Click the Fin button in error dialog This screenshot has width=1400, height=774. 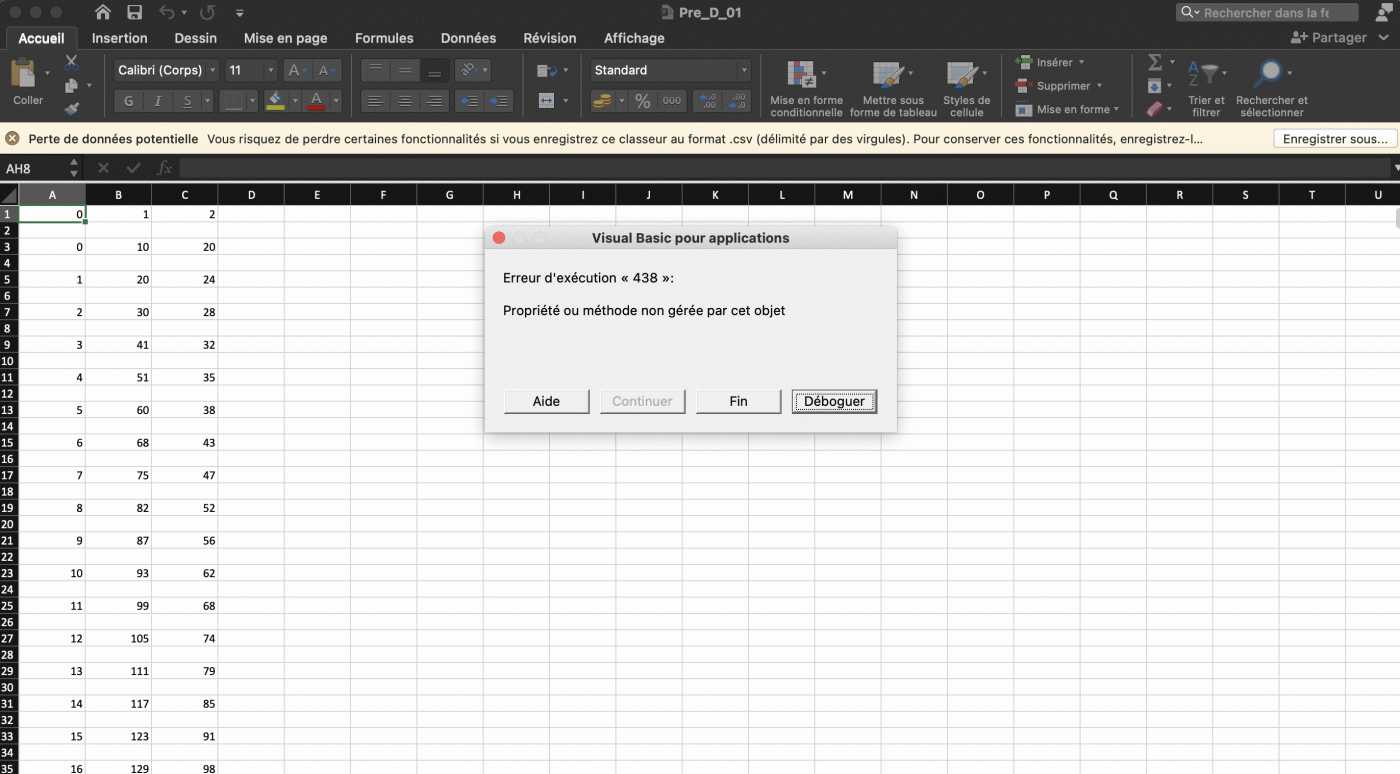[738, 401]
